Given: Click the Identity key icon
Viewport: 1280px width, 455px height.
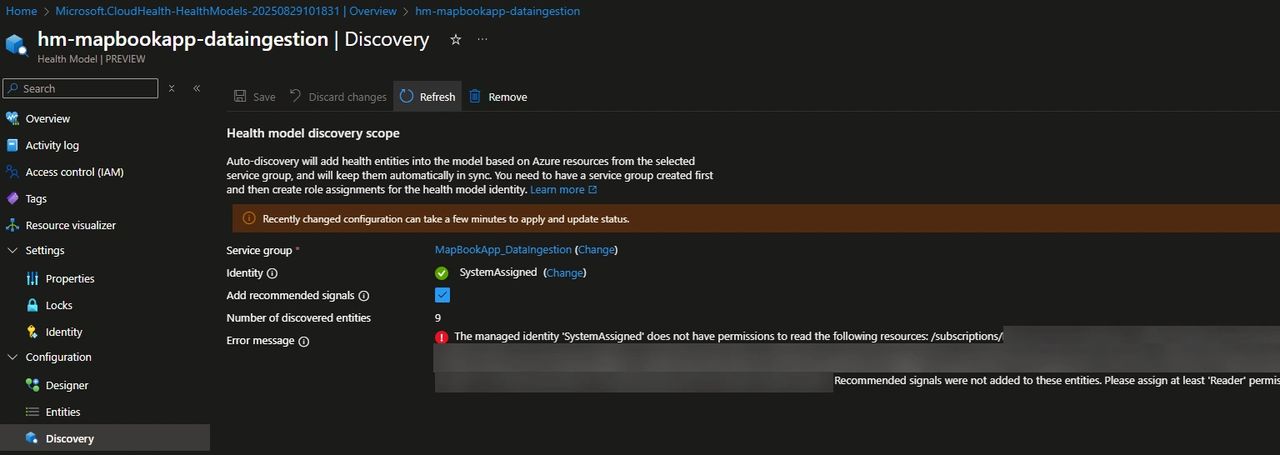Looking at the screenshot, I should coord(32,332).
